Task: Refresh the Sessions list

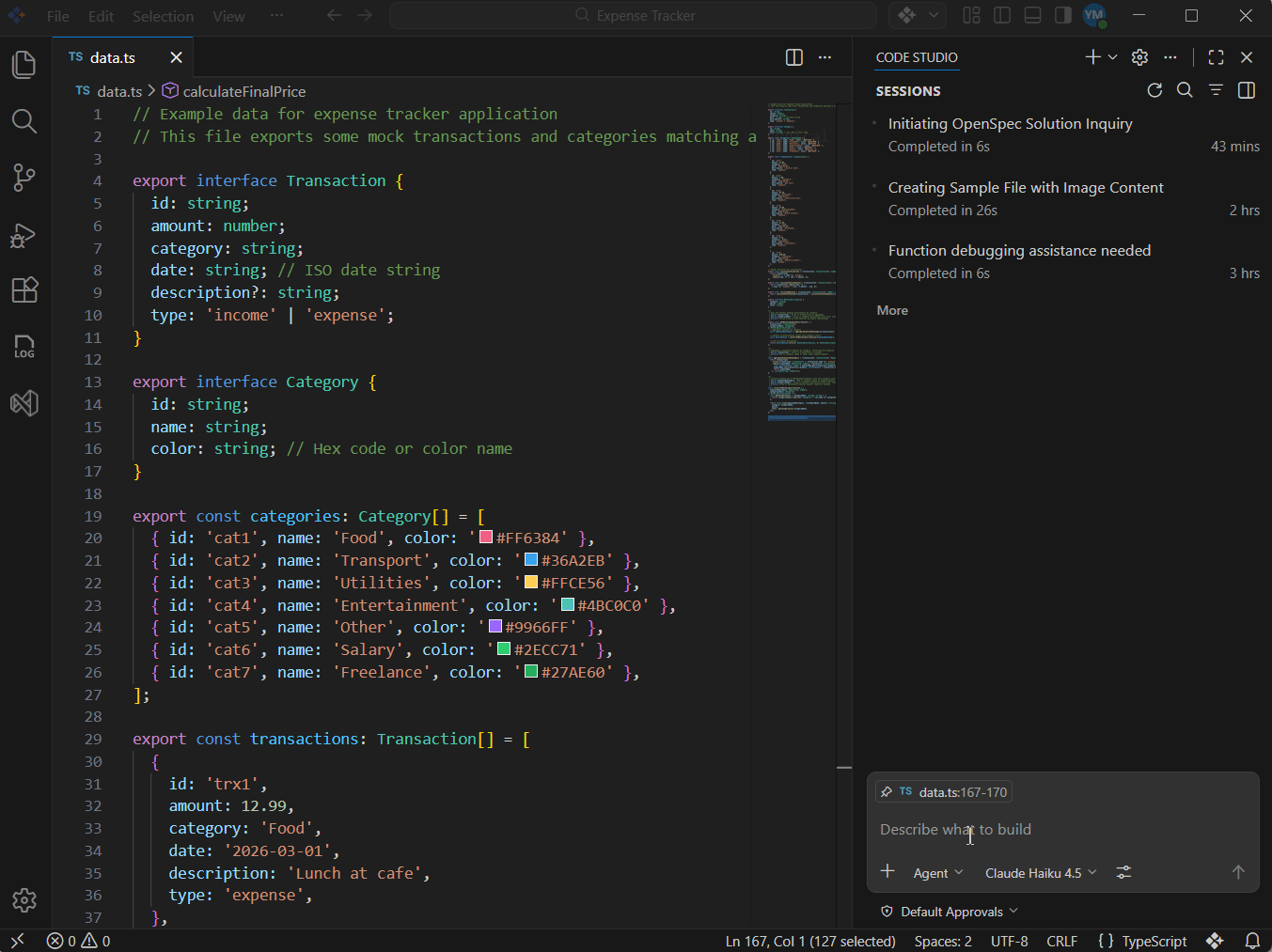Action: click(1155, 90)
